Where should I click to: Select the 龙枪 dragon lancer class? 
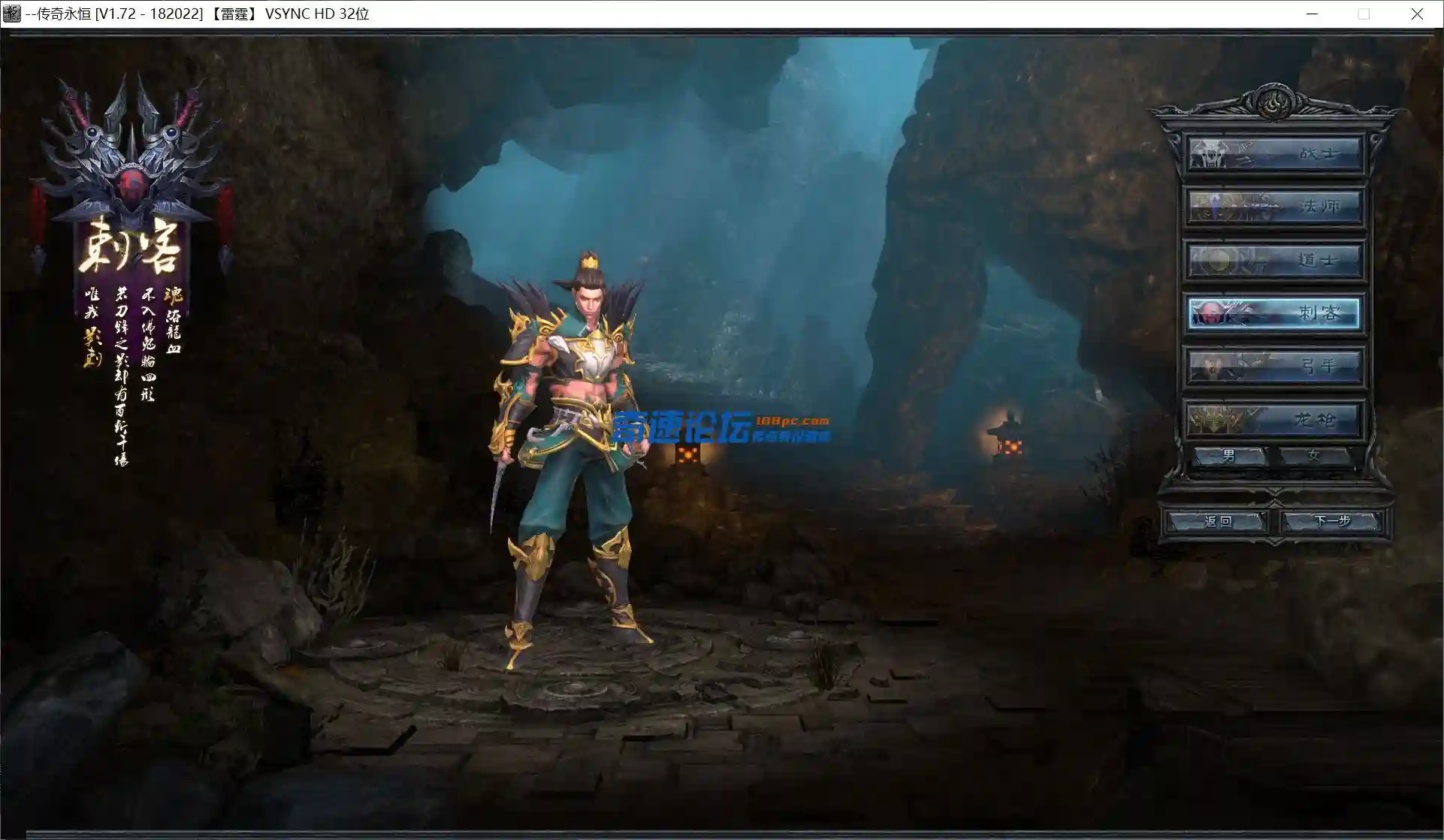(x=1274, y=419)
